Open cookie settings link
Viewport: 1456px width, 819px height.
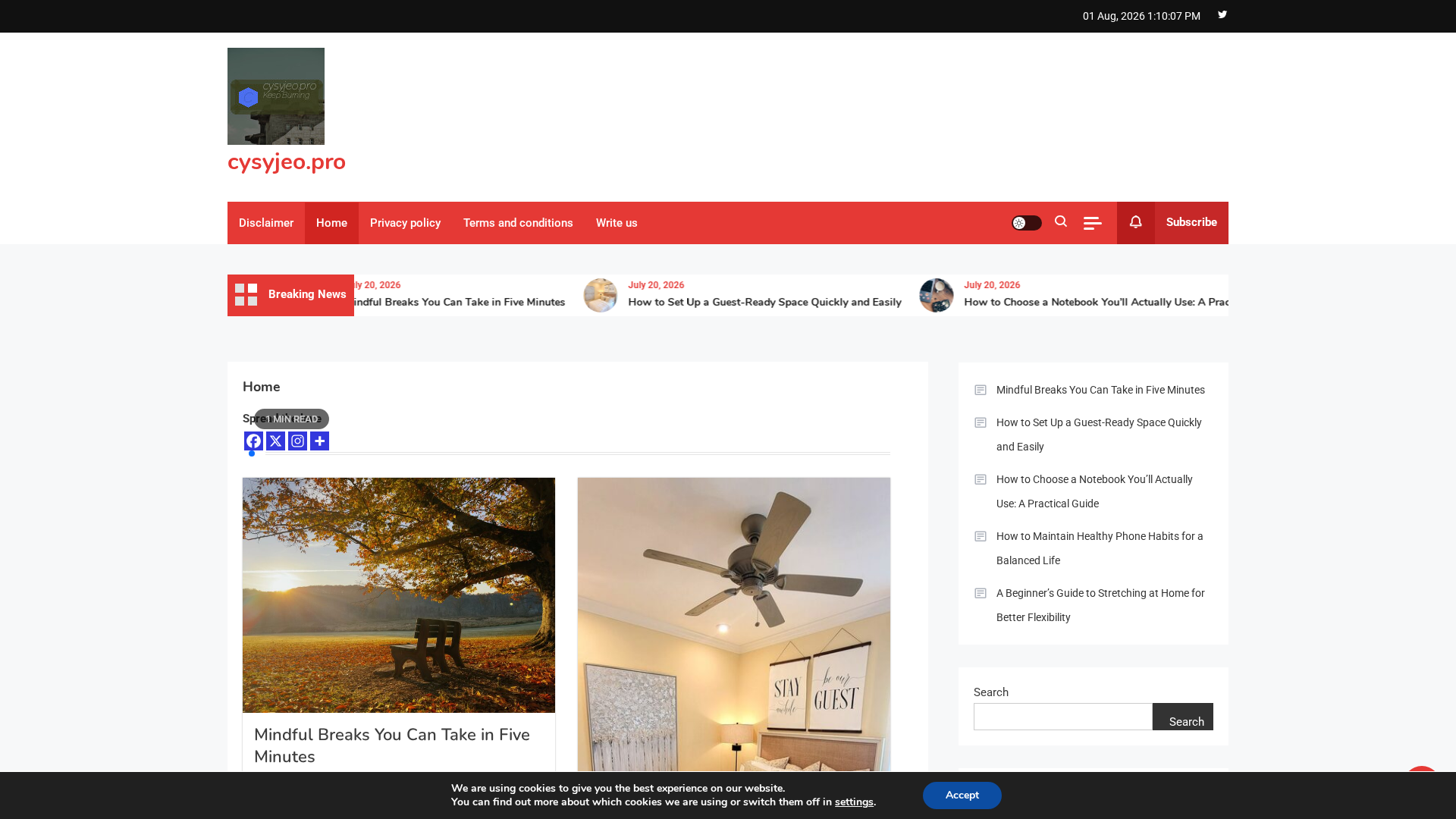[854, 802]
